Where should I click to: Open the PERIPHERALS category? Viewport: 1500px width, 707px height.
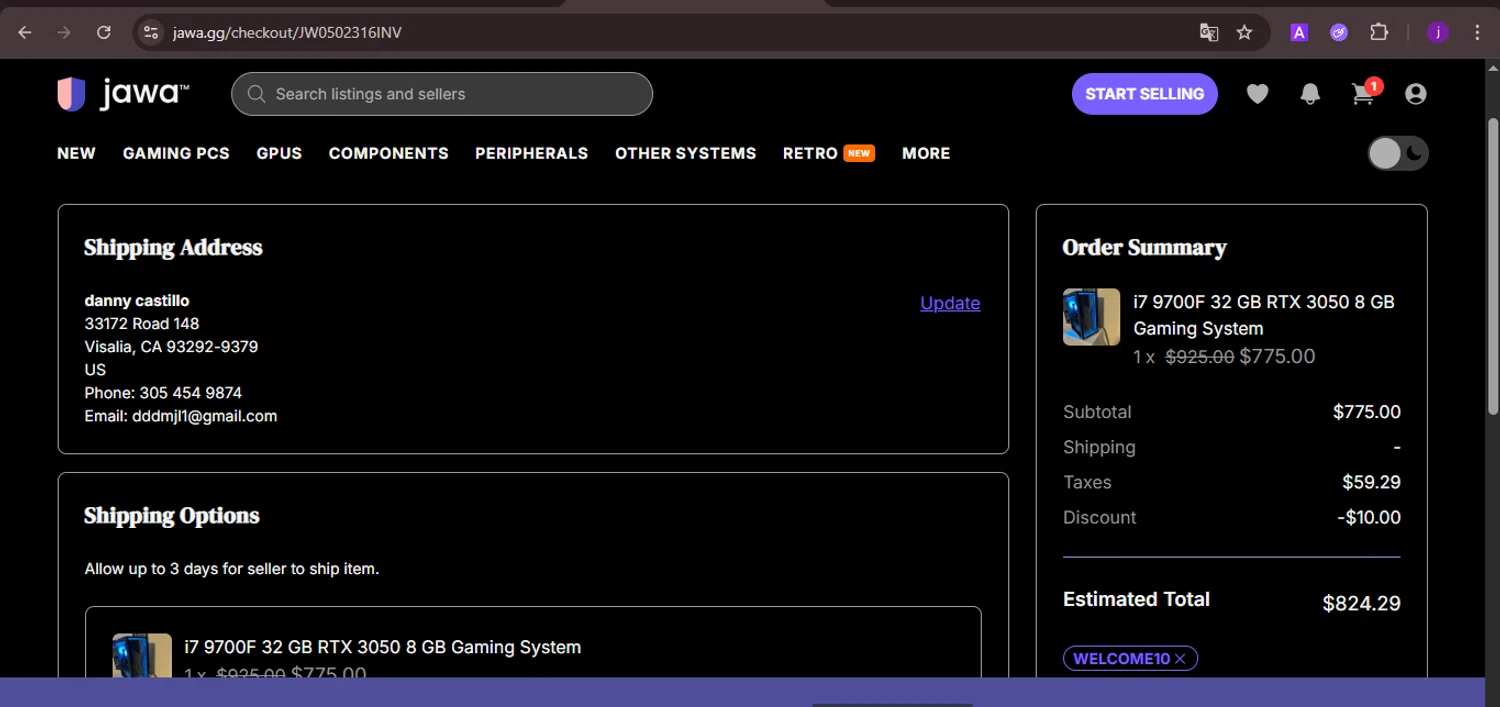click(x=531, y=153)
